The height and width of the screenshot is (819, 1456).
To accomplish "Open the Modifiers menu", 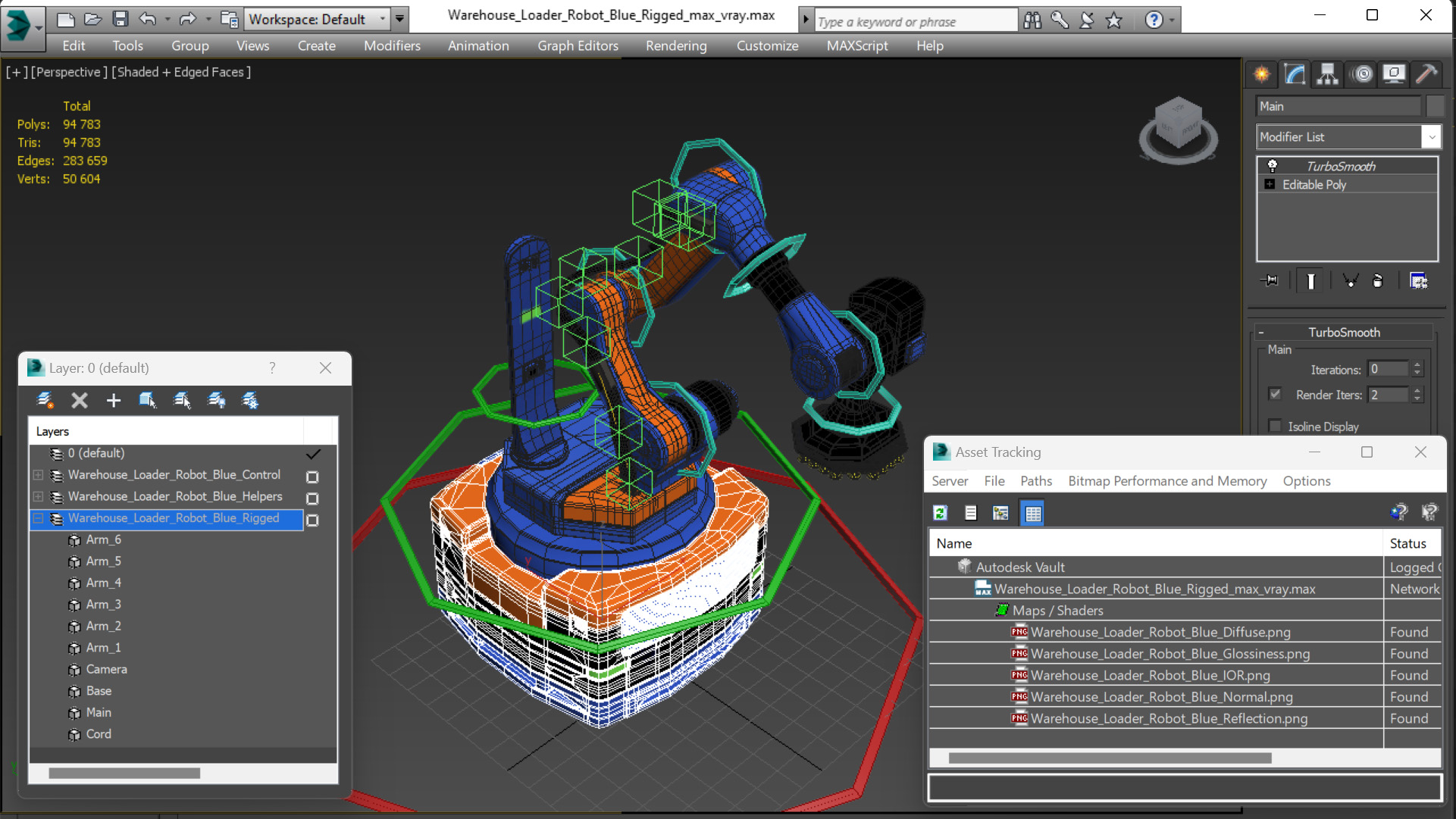I will (392, 45).
